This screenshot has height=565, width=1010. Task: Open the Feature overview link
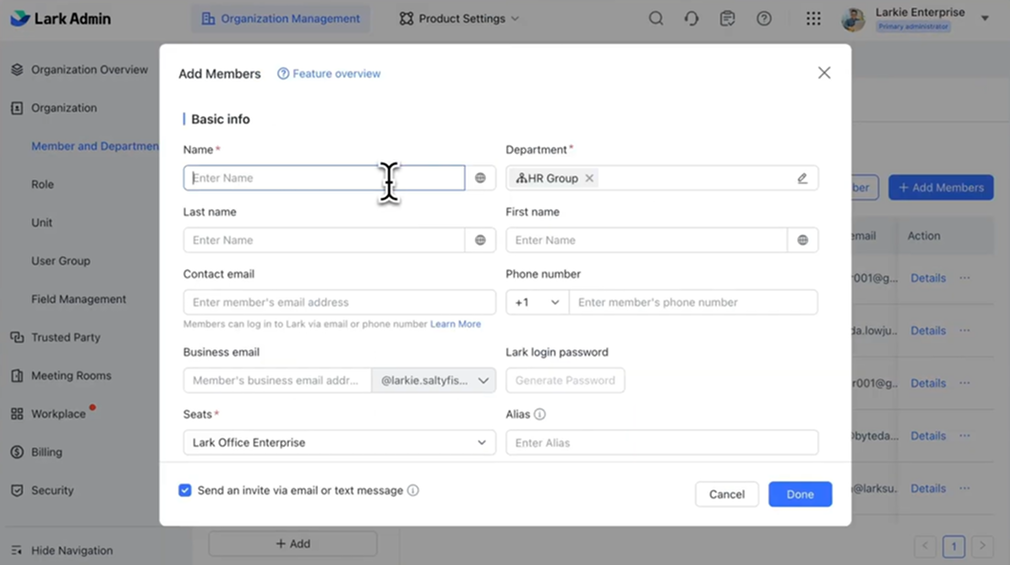click(329, 73)
